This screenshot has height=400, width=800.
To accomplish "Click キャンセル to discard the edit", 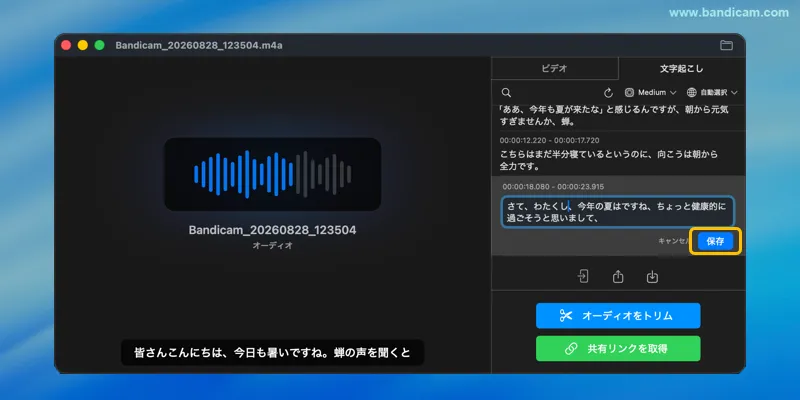I will click(674, 241).
